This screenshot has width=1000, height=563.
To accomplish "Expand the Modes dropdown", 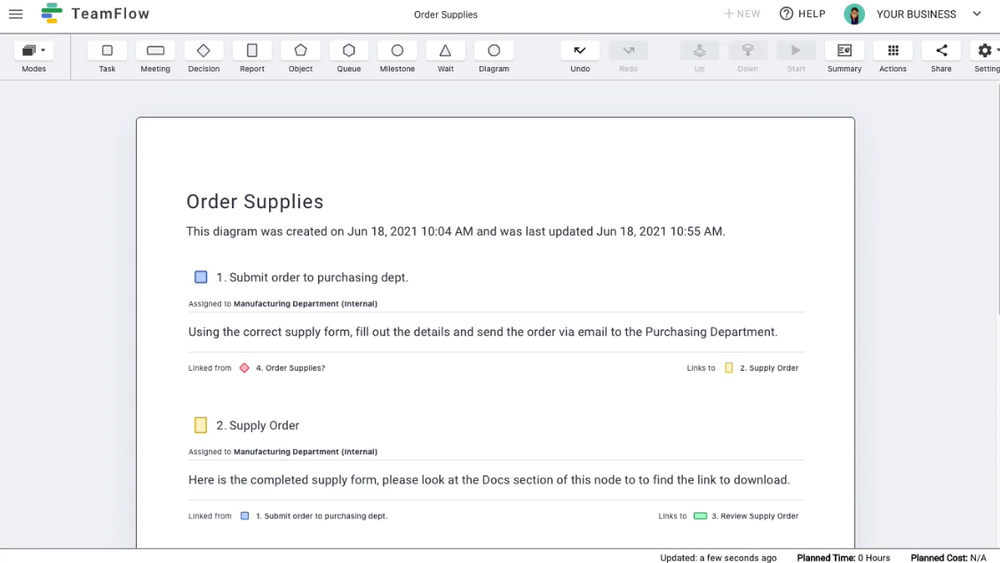I will tap(34, 51).
